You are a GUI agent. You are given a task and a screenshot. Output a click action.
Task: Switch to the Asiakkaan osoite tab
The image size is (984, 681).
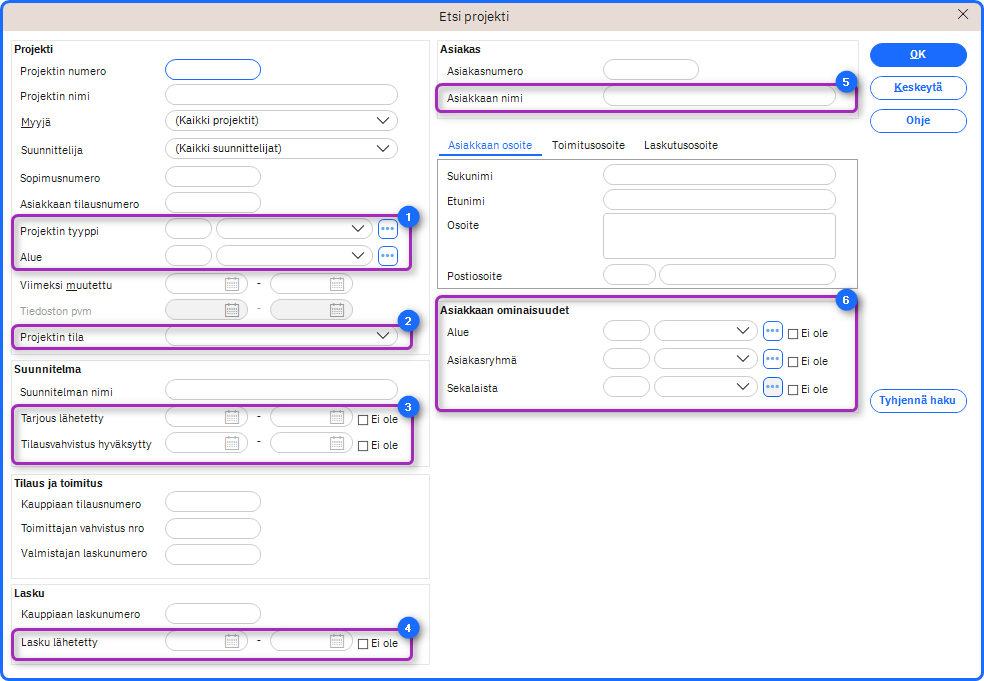(x=490, y=145)
